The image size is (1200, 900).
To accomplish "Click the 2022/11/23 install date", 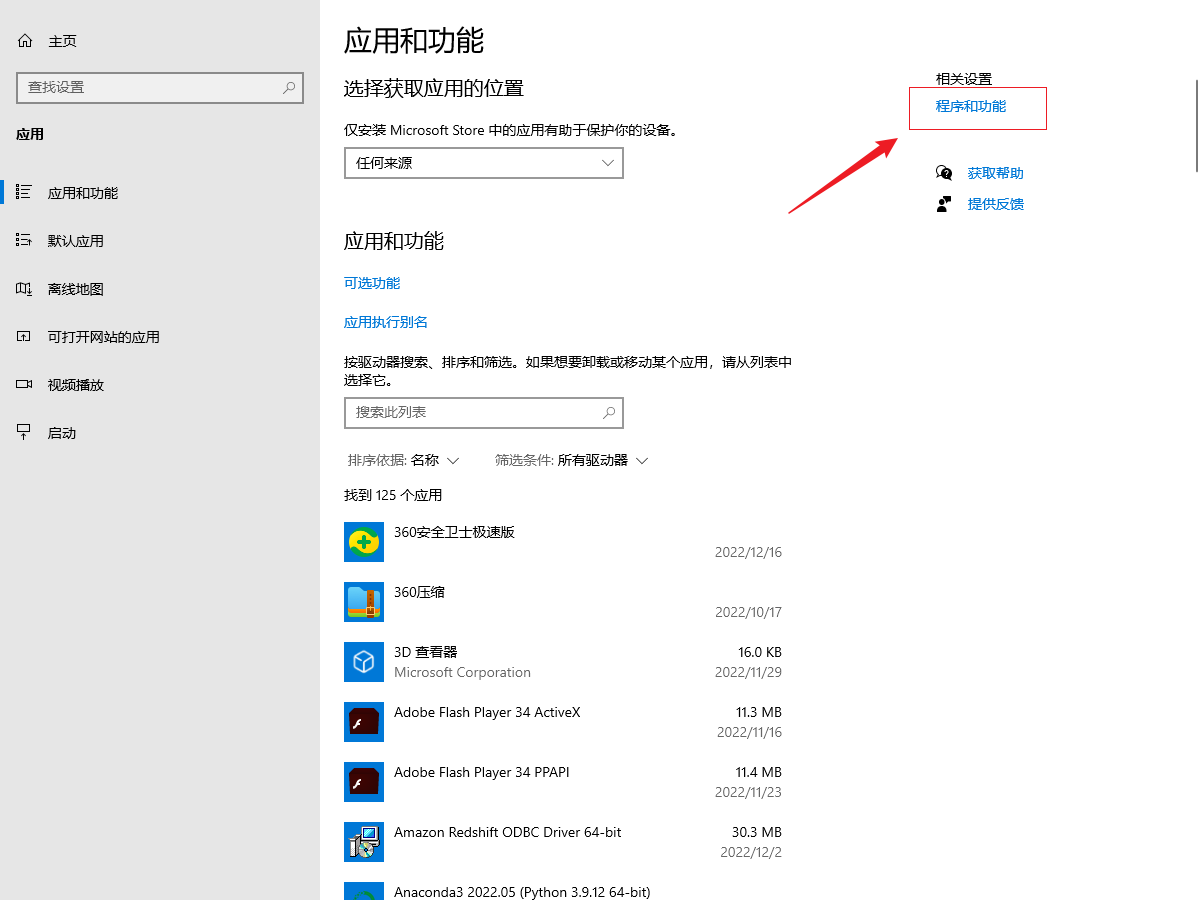I will click(x=748, y=792).
